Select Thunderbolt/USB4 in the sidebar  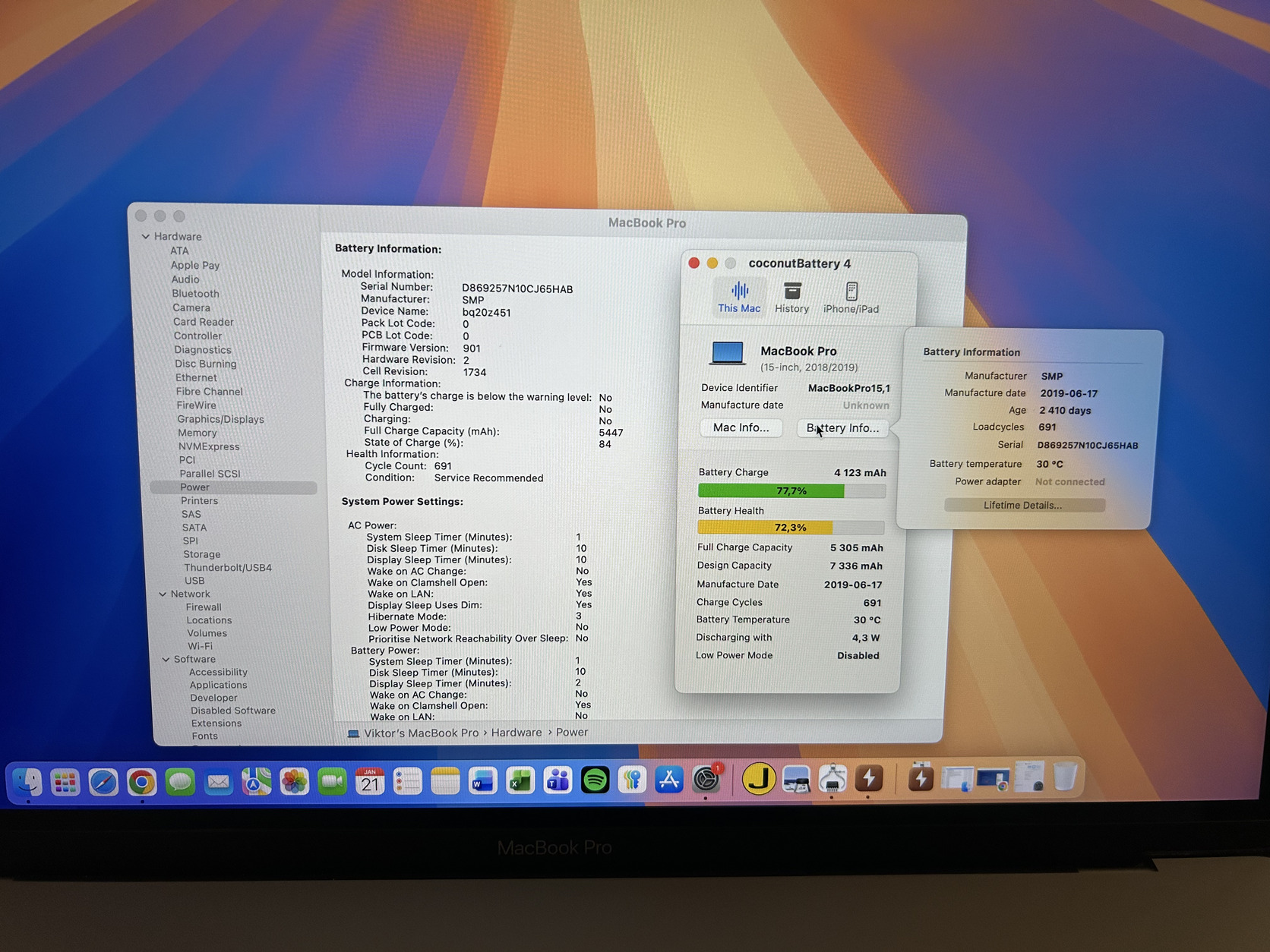pyautogui.click(x=227, y=568)
